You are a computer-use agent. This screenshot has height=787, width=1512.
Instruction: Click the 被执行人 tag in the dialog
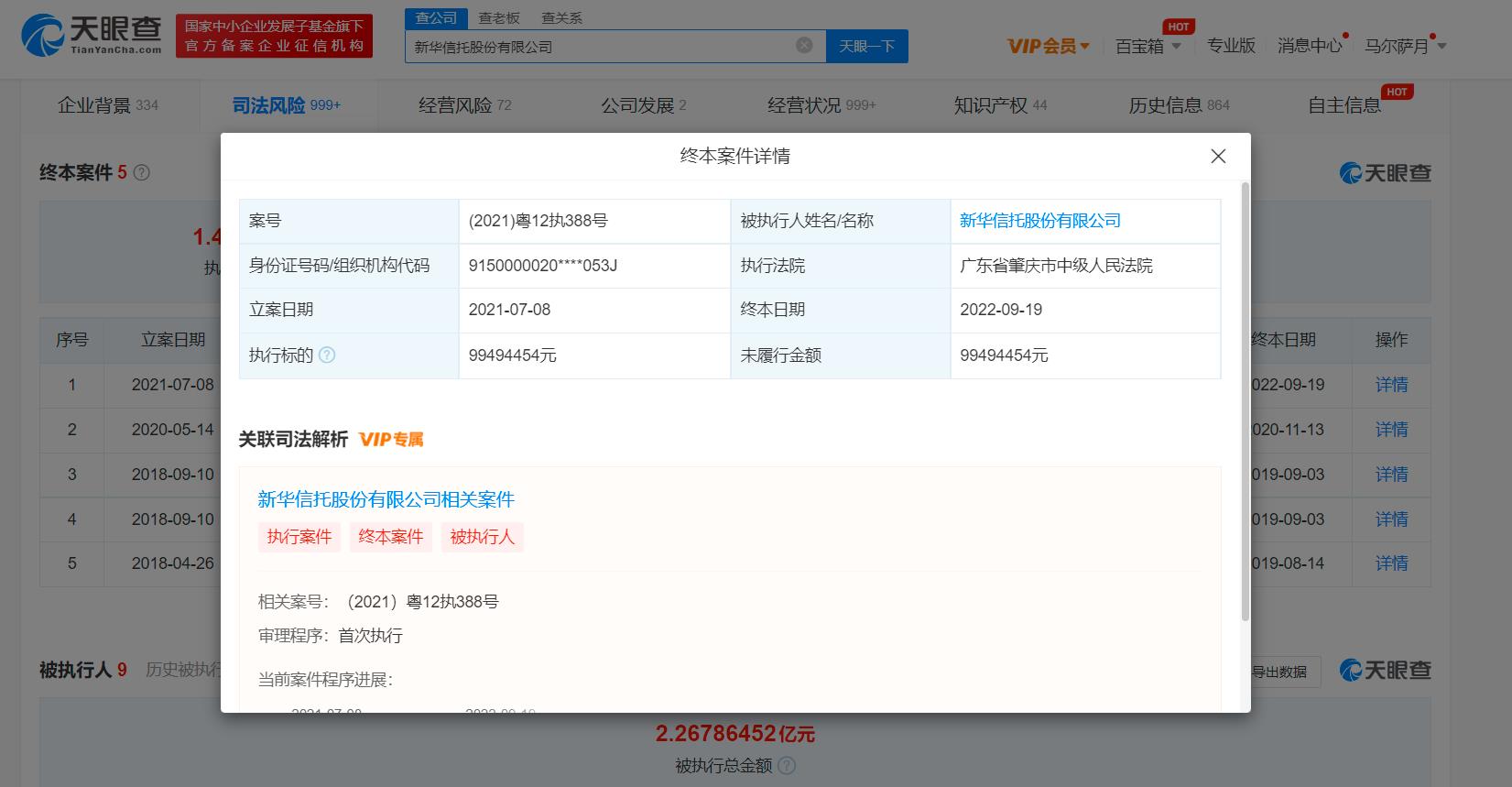tap(482, 537)
